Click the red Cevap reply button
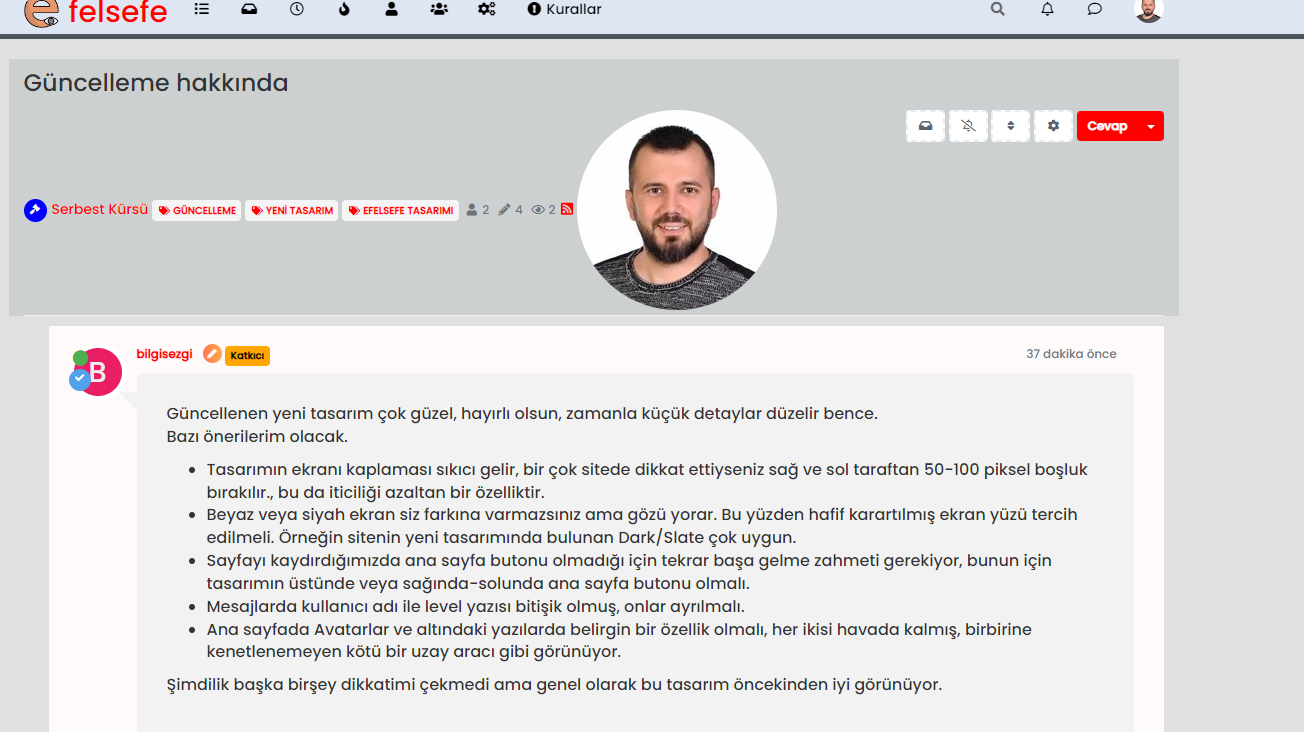 1107,126
